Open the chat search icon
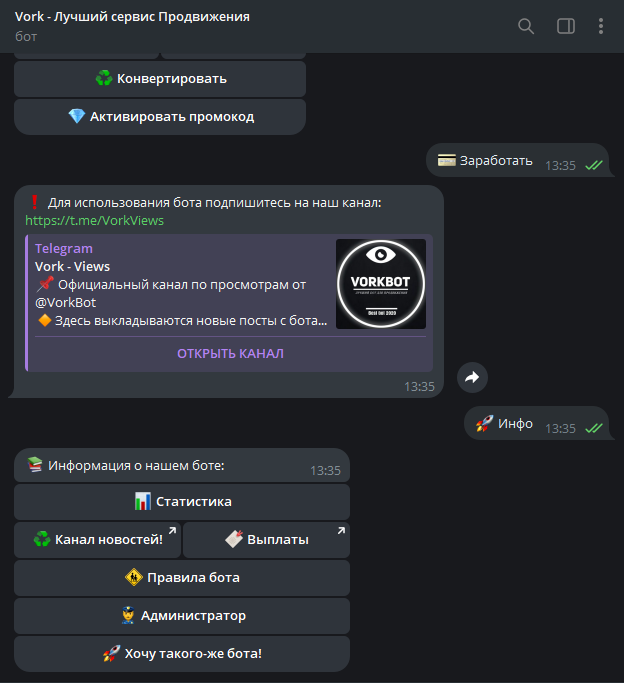Viewport: 624px width, 683px height. coord(526,26)
